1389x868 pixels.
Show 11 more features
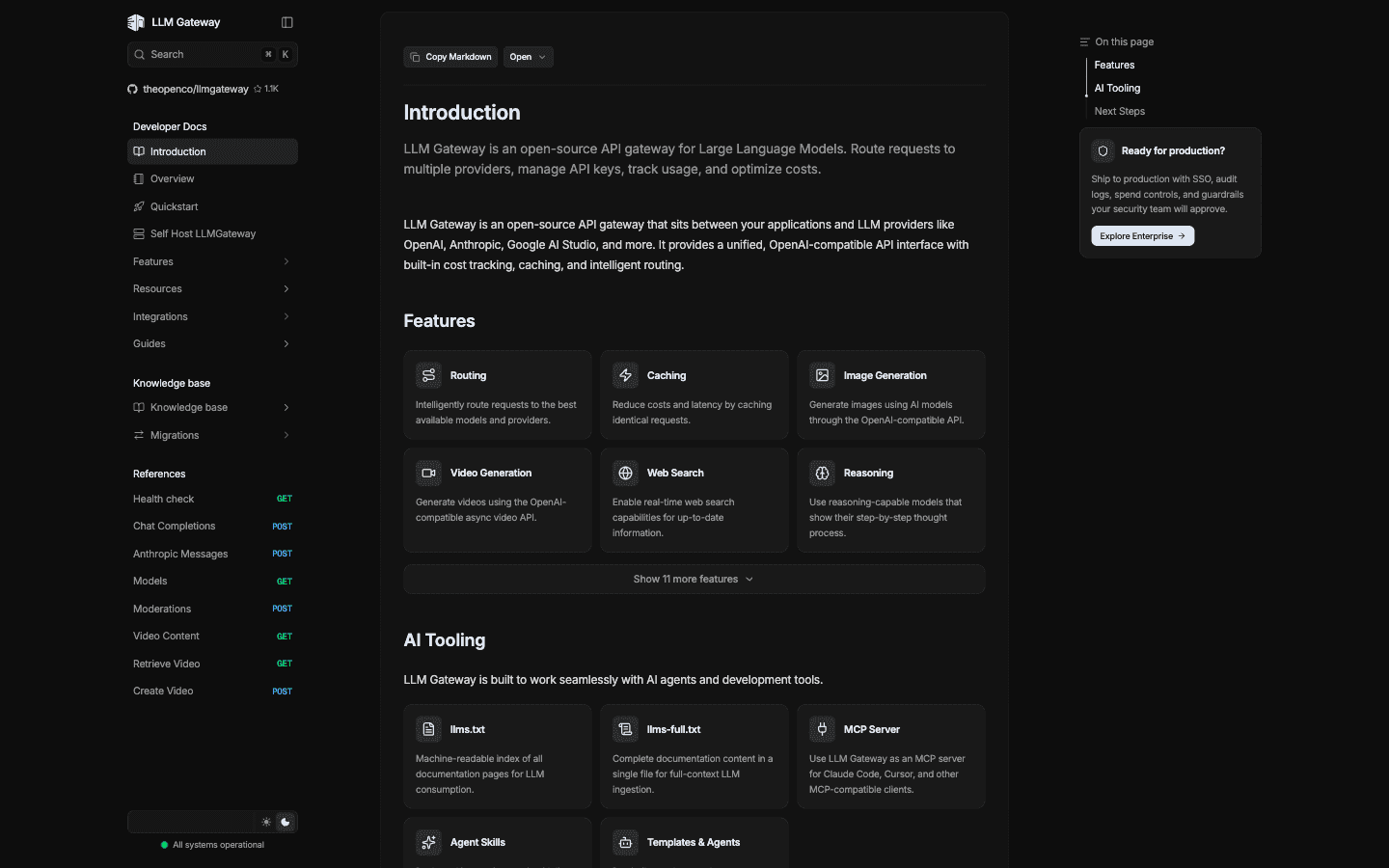694,579
